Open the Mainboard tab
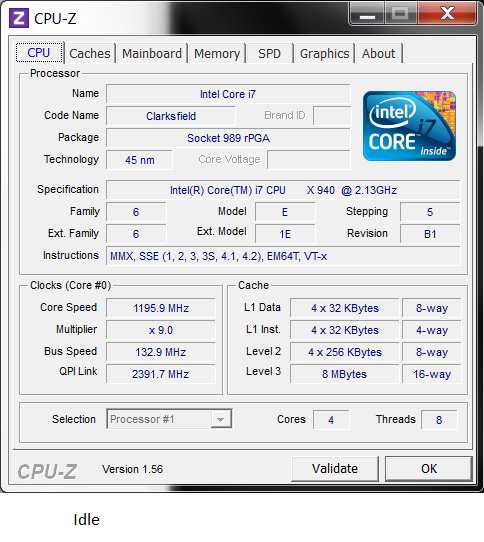Screen dimensions: 484x542 [x=152, y=54]
